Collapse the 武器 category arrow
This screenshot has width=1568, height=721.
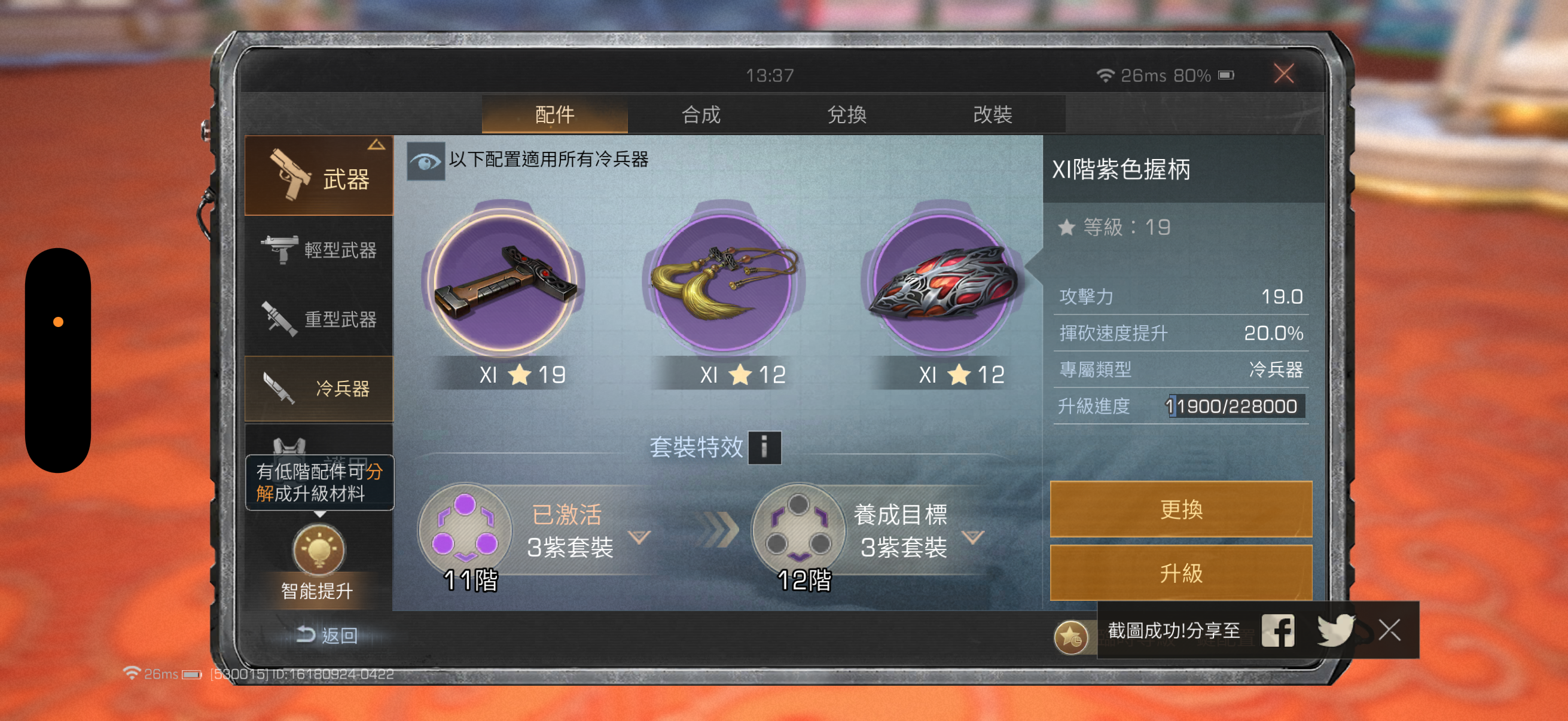[376, 145]
